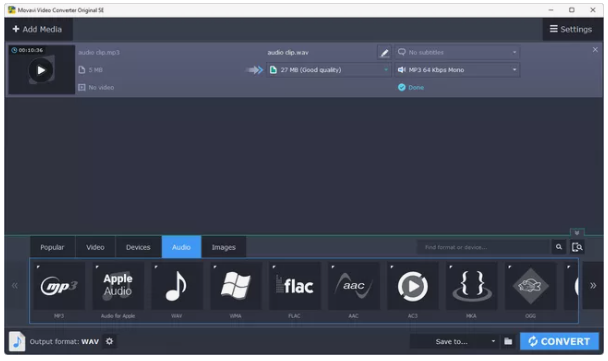This screenshot has height=361, width=608.
Task: Select the MKA format icon
Action: pyautogui.click(x=472, y=286)
